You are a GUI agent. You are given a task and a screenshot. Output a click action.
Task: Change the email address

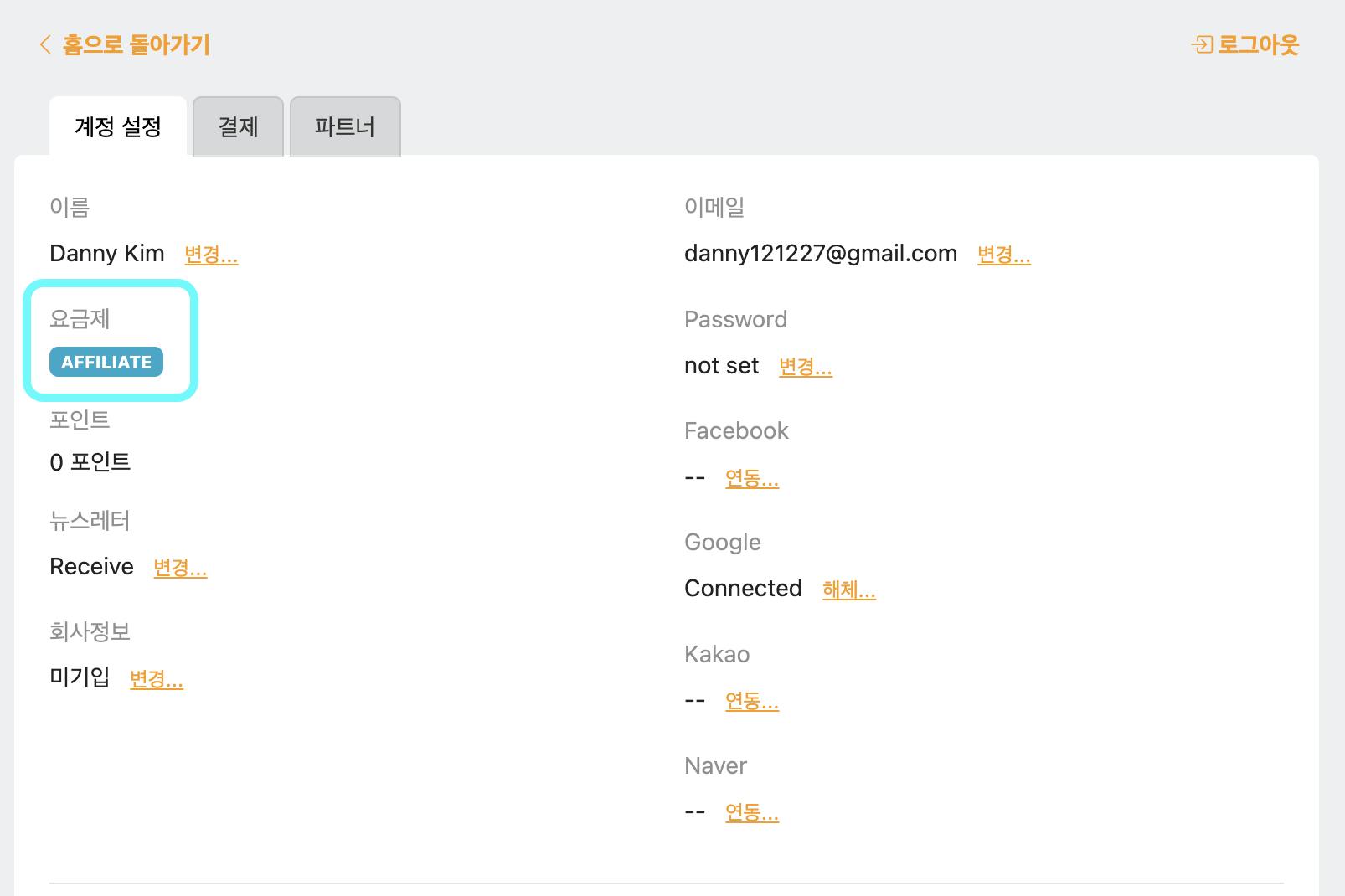(x=1003, y=255)
